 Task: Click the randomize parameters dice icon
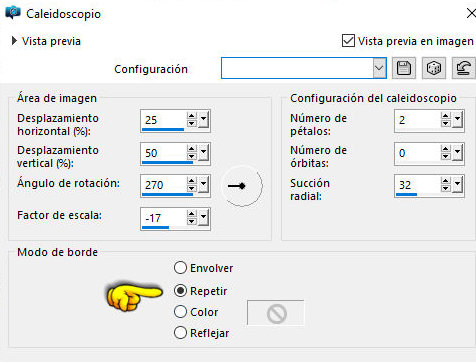[x=434, y=68]
